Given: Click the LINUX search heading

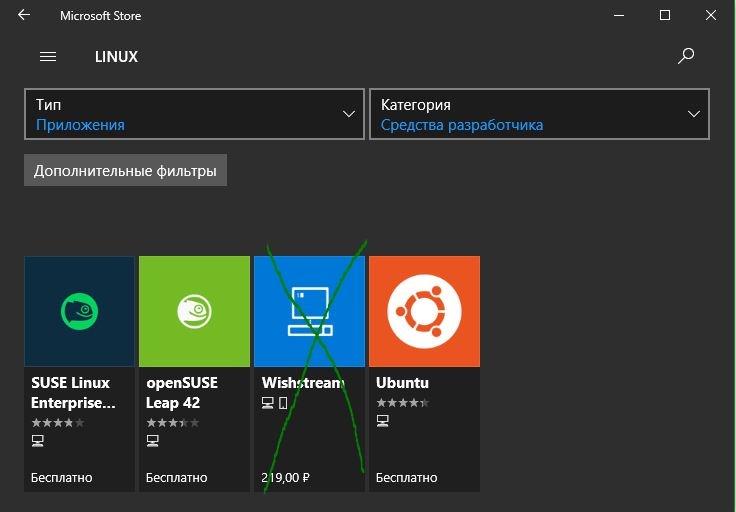Looking at the screenshot, I should click(x=116, y=57).
